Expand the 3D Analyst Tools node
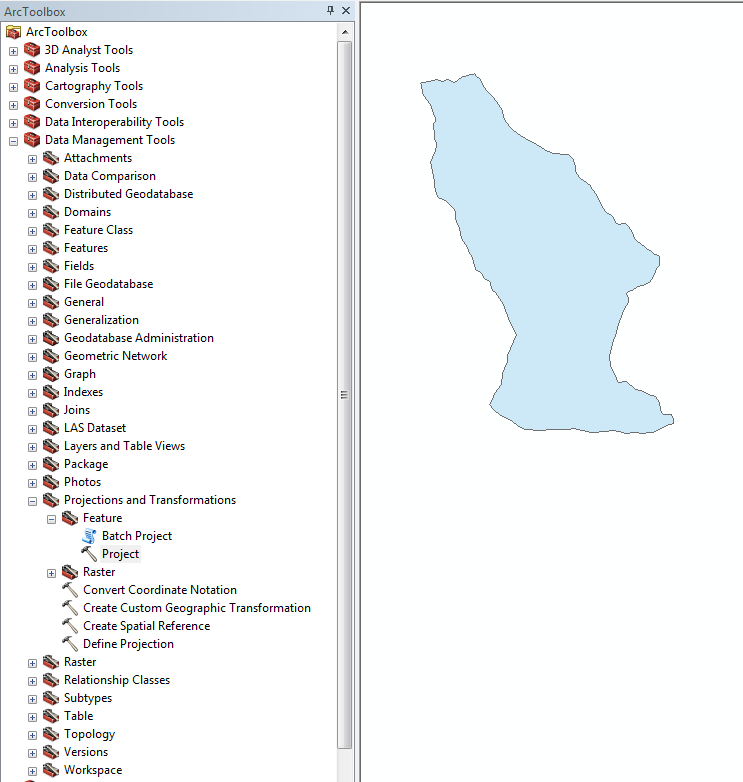This screenshot has height=782, width=743. coord(13,51)
